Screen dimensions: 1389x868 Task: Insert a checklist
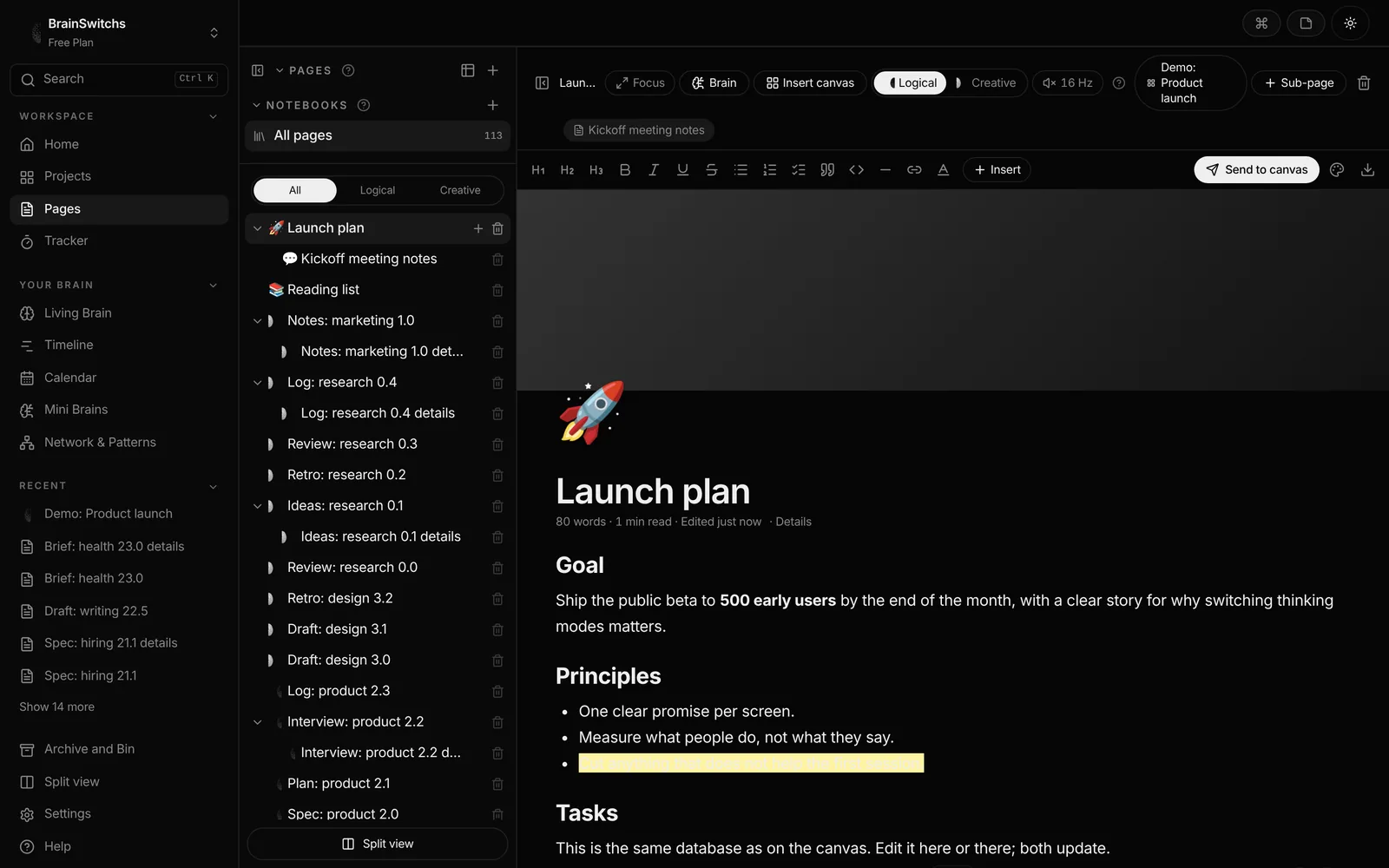point(799,170)
